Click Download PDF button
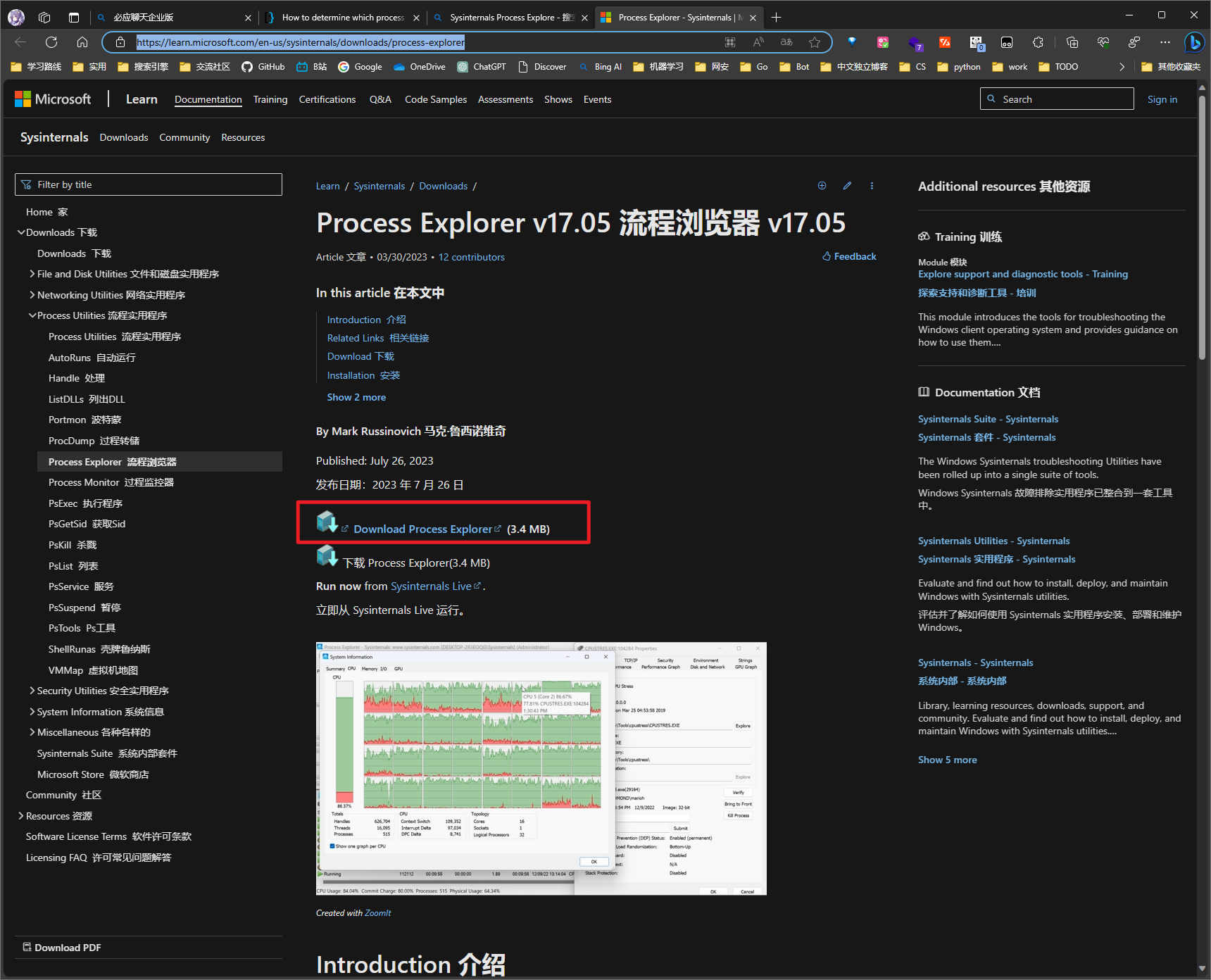 pyautogui.click(x=62, y=948)
